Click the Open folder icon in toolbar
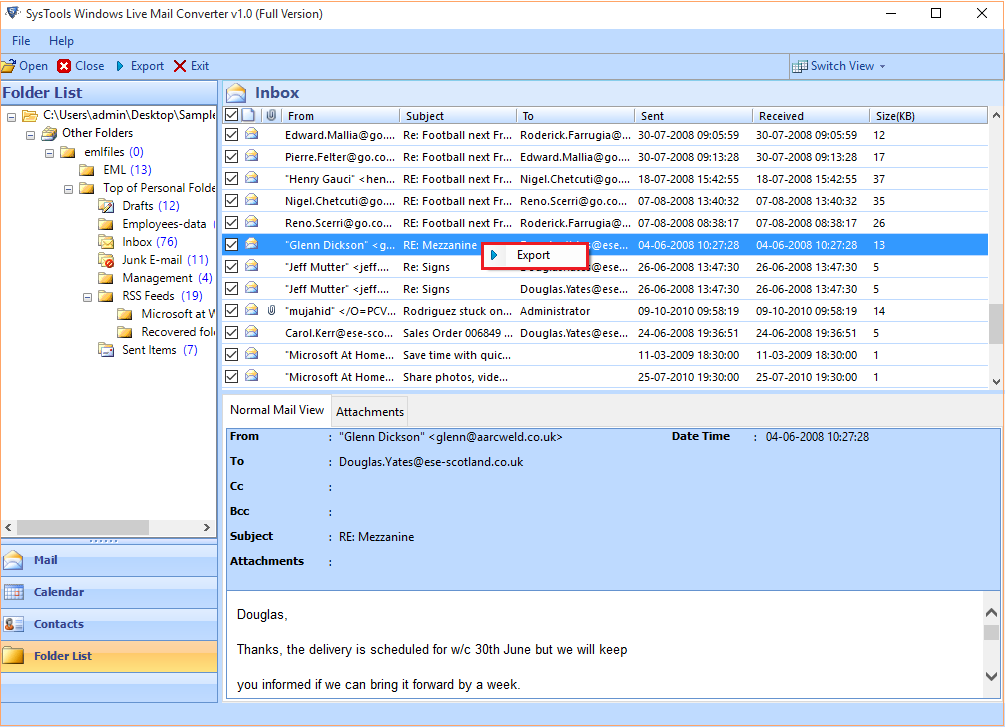This screenshot has height=727, width=1005. click(x=8, y=66)
